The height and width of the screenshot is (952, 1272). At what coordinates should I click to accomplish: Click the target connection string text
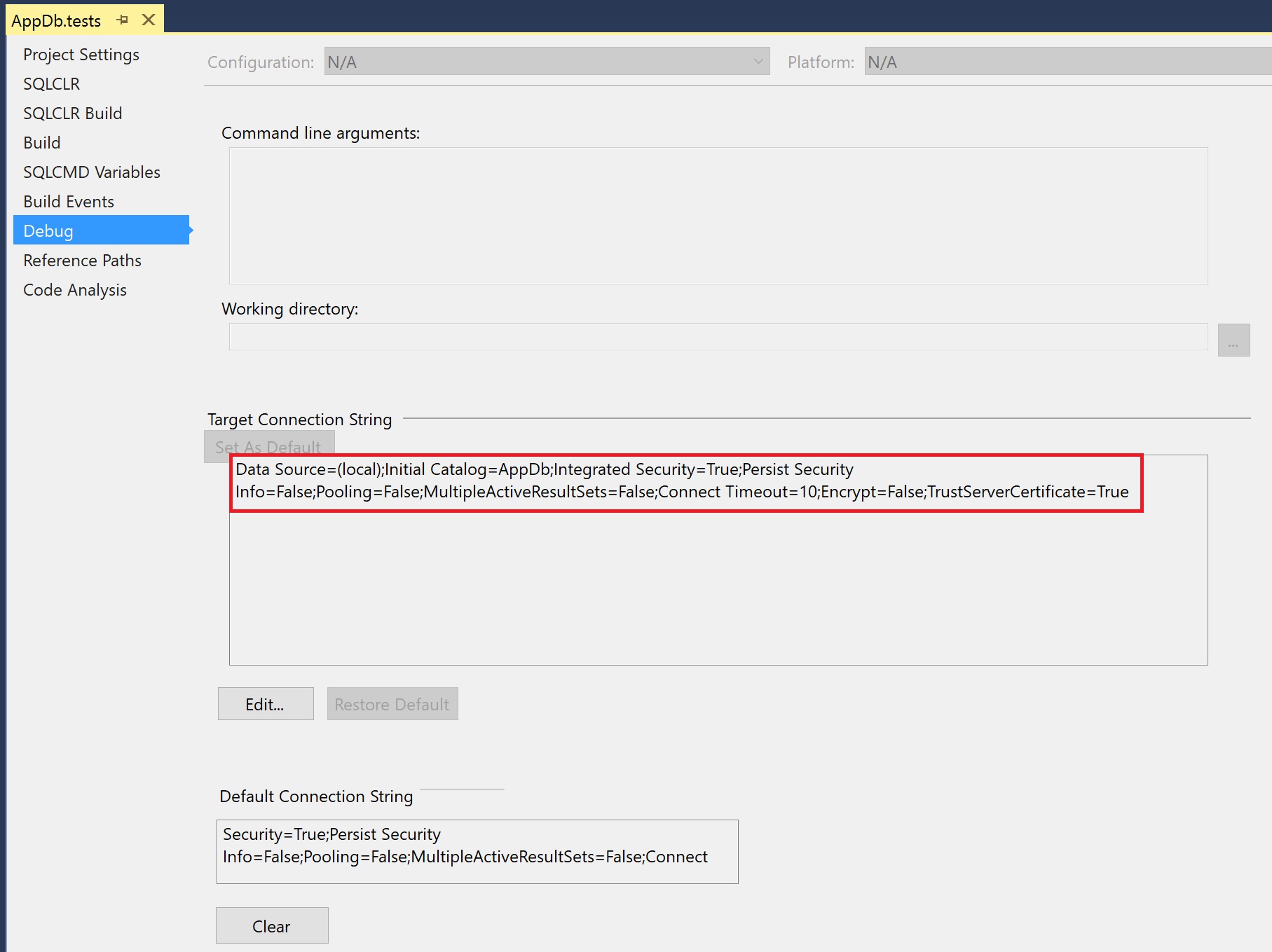pos(683,481)
